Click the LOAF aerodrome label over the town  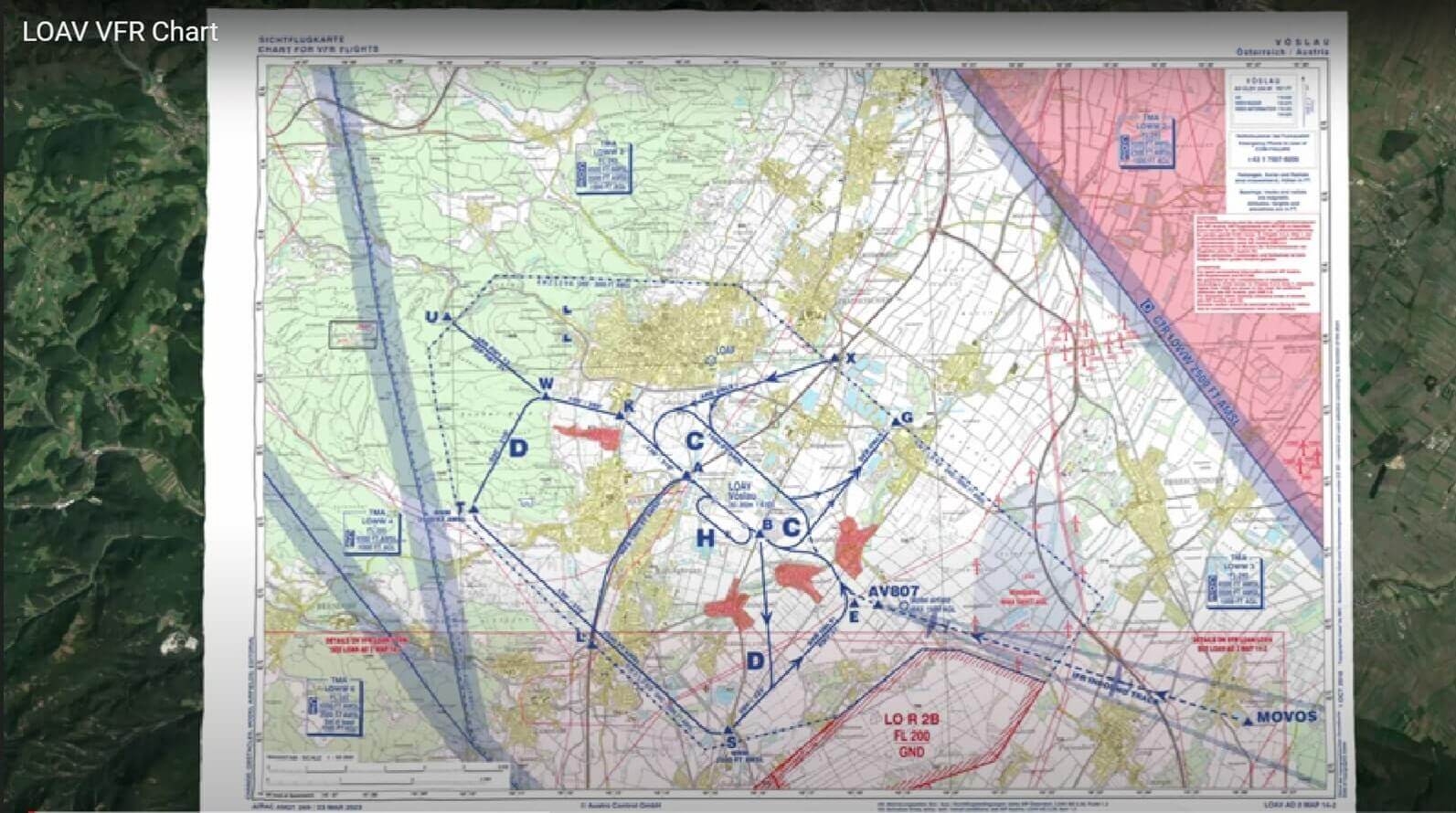[726, 350]
